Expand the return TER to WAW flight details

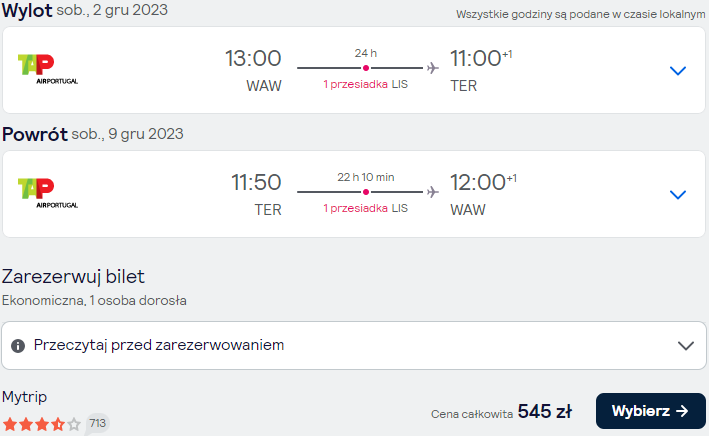click(677, 194)
